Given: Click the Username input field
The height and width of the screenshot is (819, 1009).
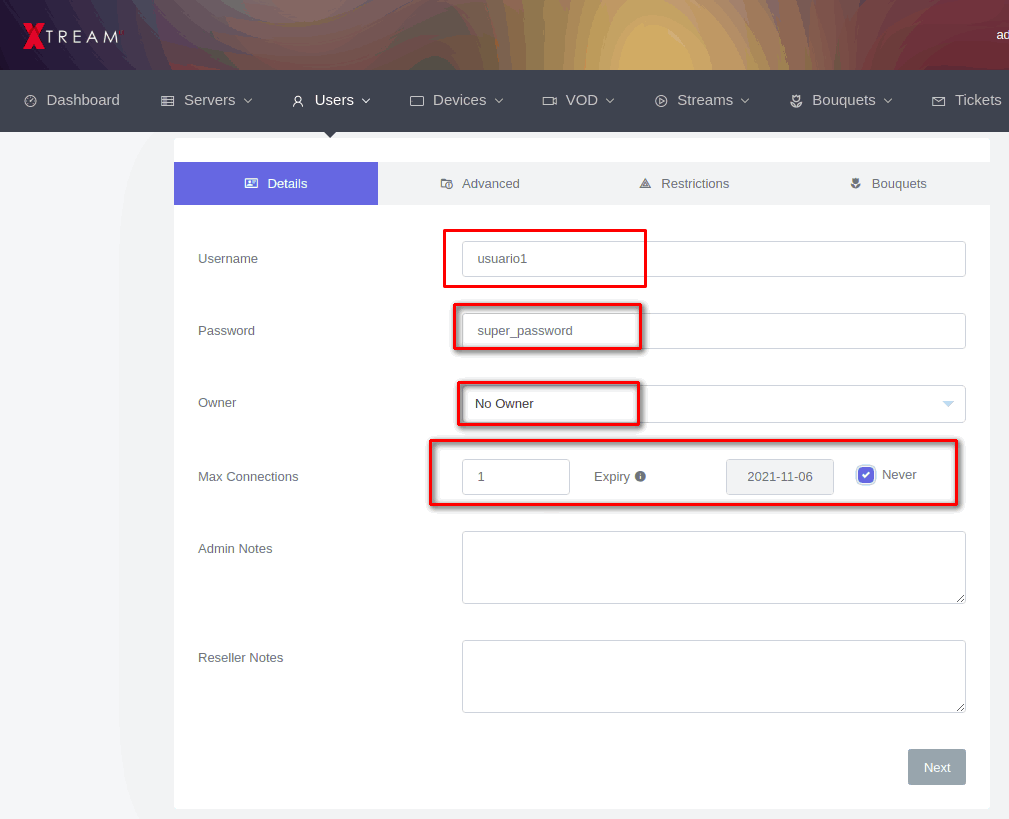Looking at the screenshot, I should [x=713, y=259].
